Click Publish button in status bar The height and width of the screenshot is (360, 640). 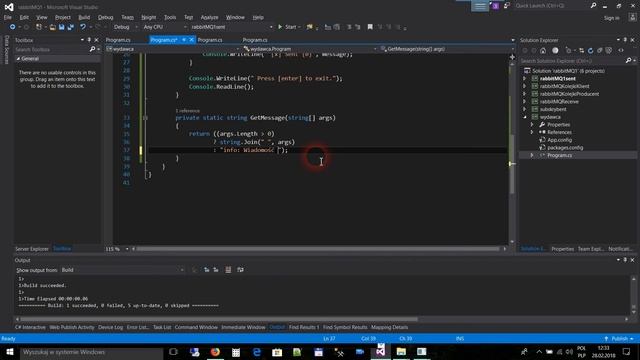tap(619, 339)
